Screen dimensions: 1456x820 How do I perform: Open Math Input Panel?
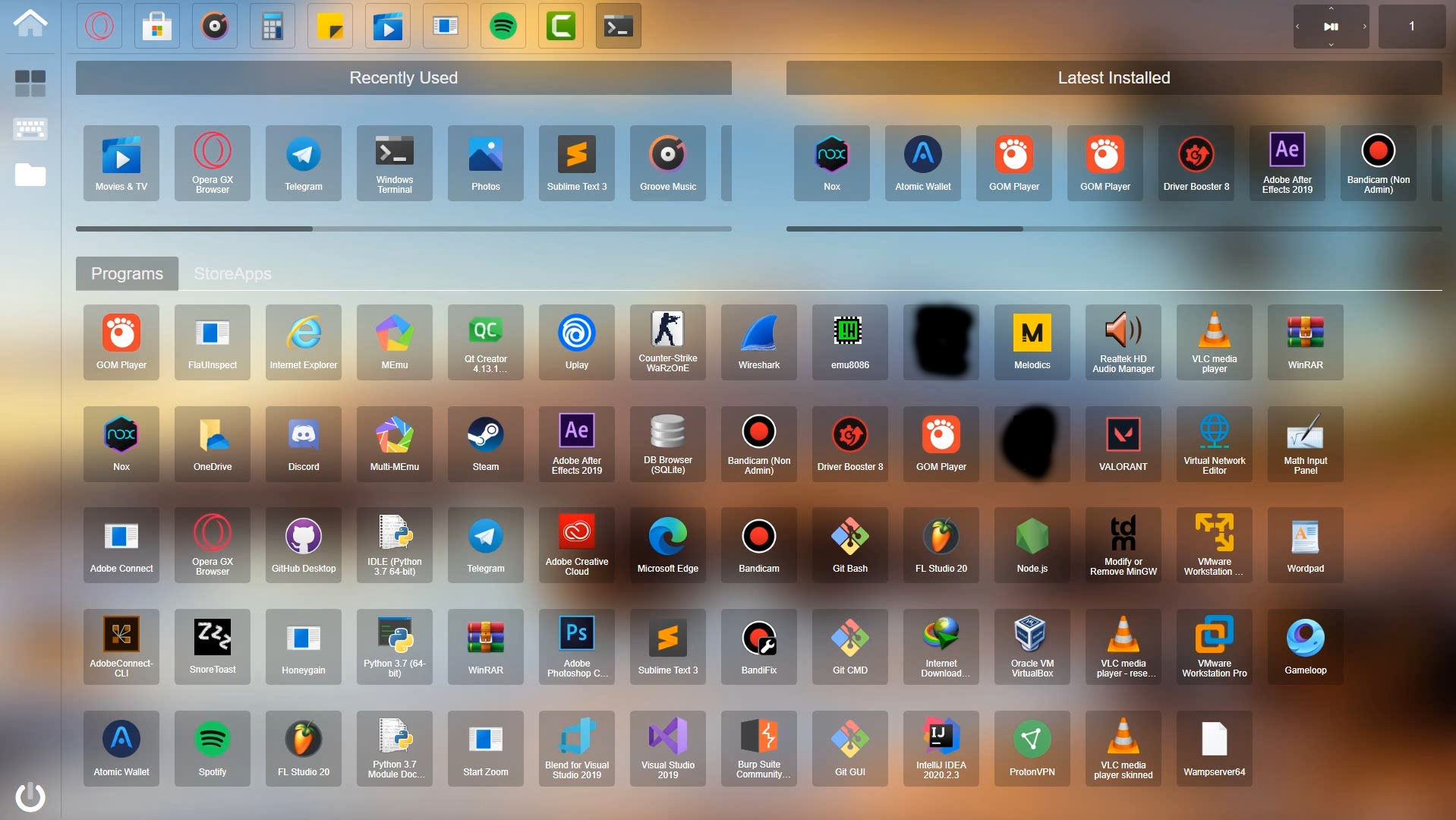click(x=1306, y=444)
